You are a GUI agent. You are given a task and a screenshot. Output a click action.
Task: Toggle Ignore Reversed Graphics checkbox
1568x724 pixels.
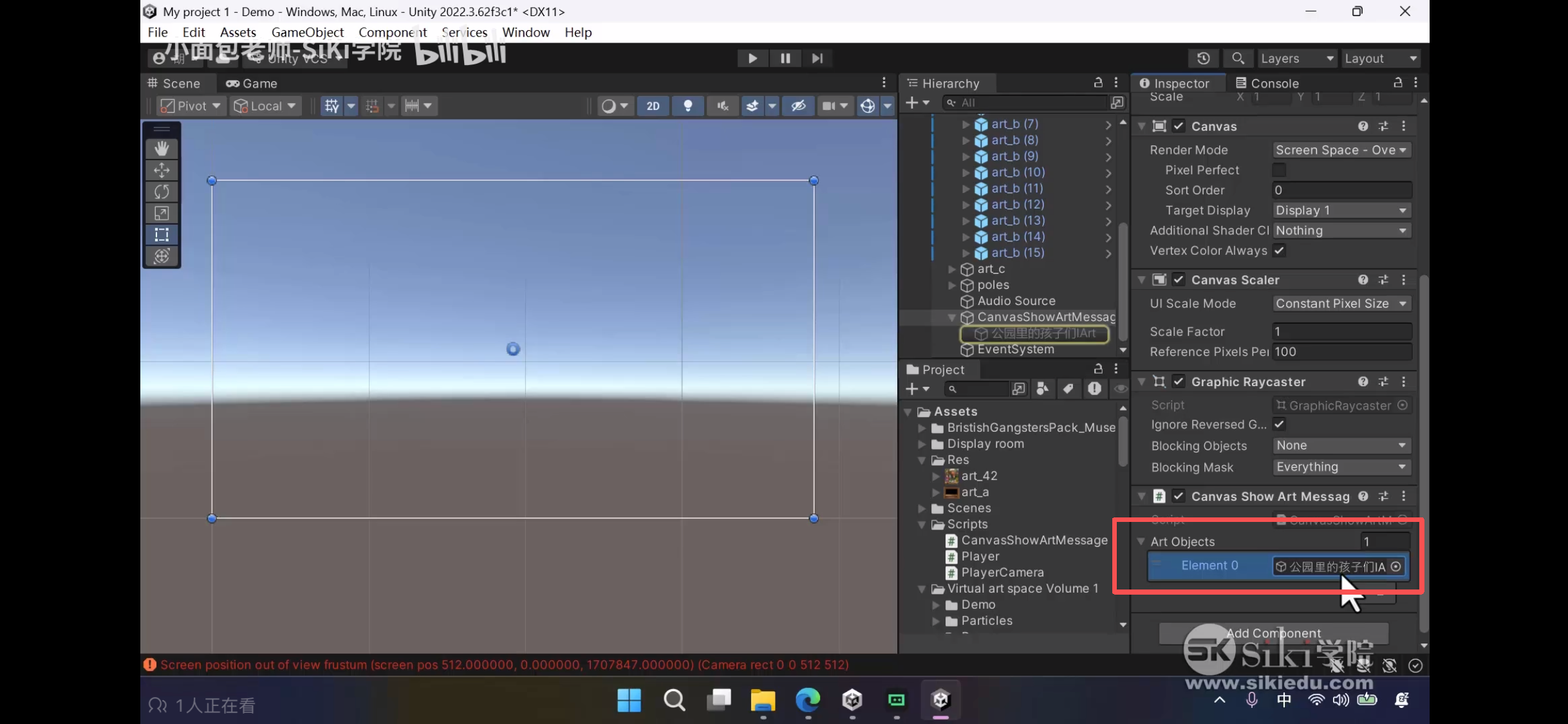[x=1279, y=425]
